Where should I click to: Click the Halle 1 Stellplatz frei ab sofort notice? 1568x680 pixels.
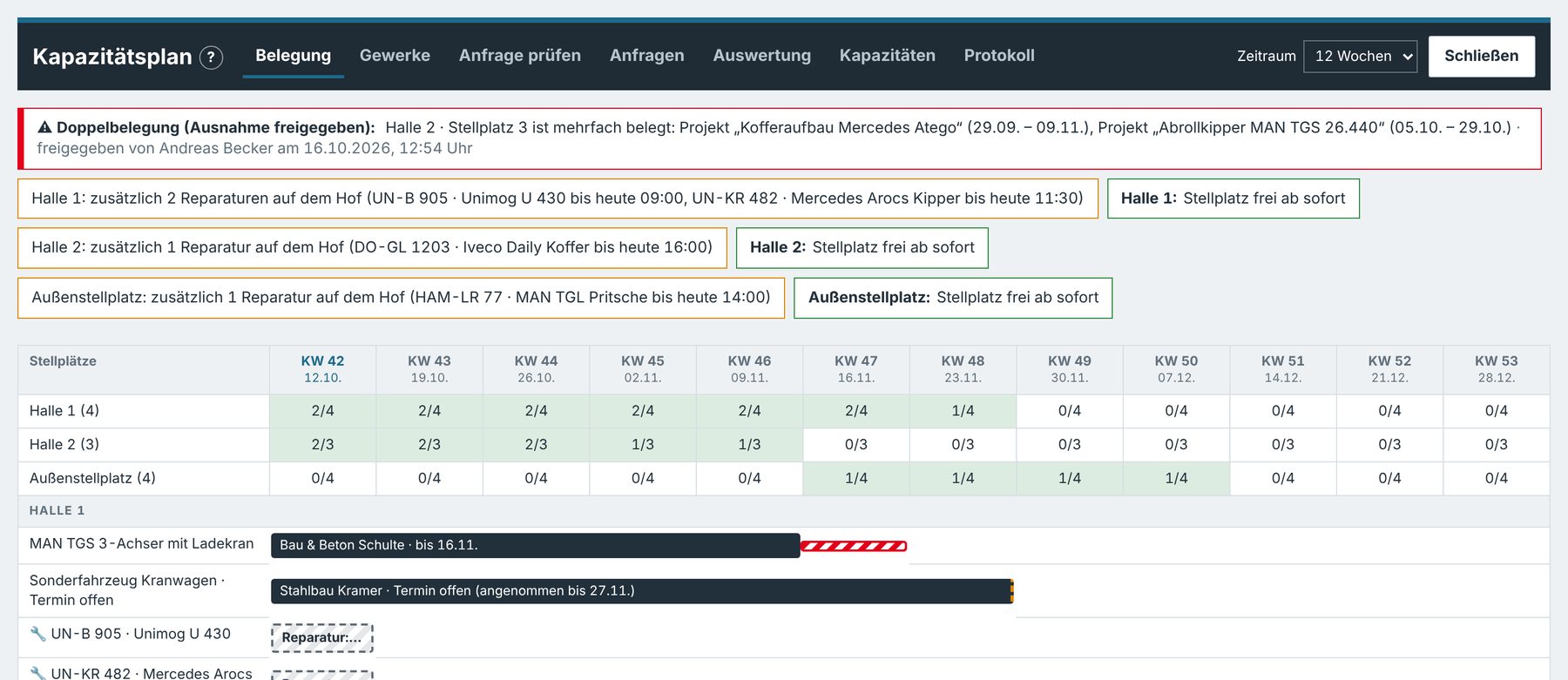[x=1233, y=199]
